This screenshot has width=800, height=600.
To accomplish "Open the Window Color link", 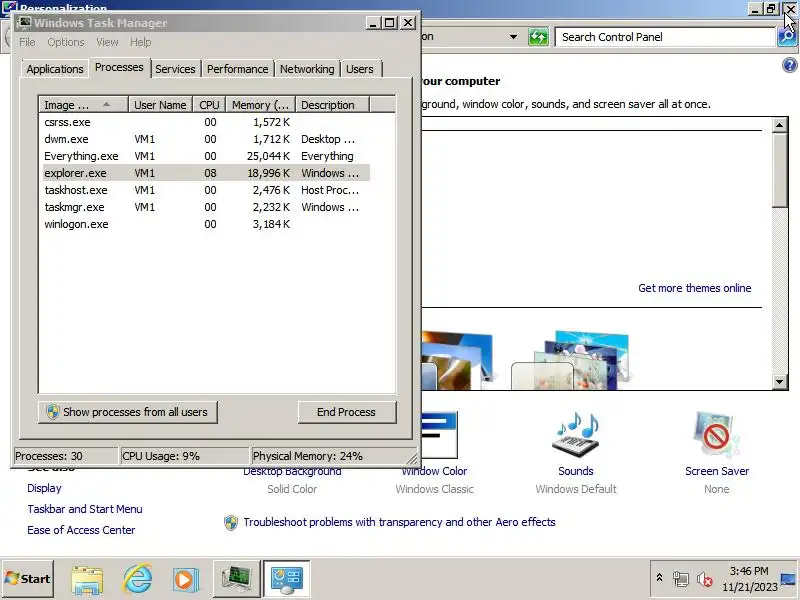I will click(x=434, y=471).
